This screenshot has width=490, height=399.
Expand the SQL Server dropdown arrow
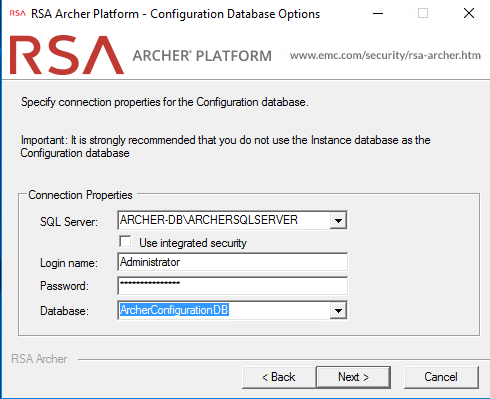pyautogui.click(x=338, y=220)
